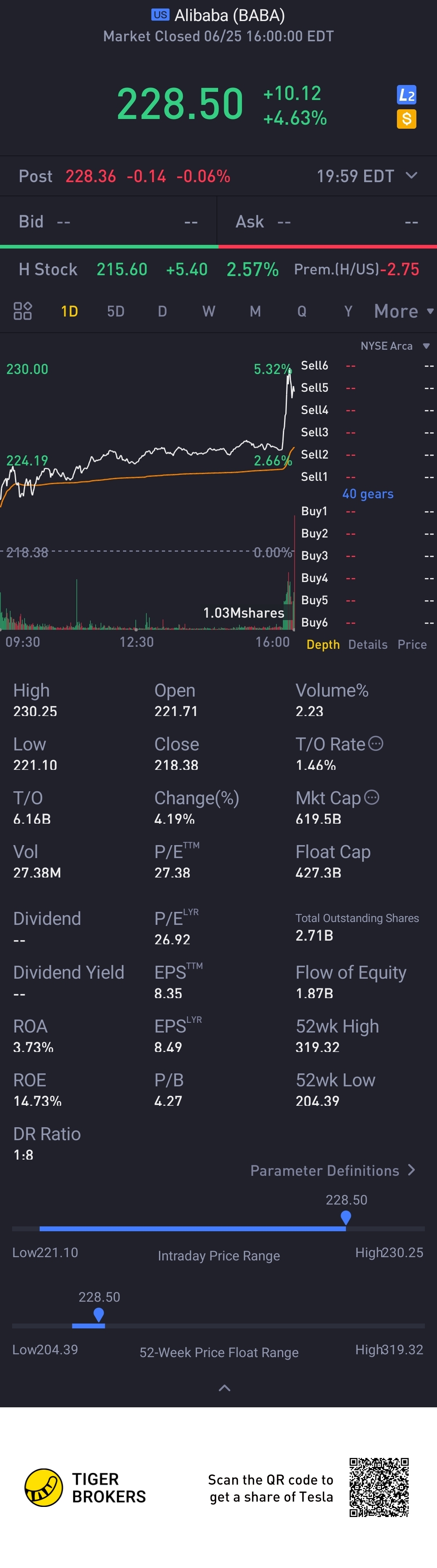
Task: Tap the US market flag badge
Action: [x=160, y=15]
